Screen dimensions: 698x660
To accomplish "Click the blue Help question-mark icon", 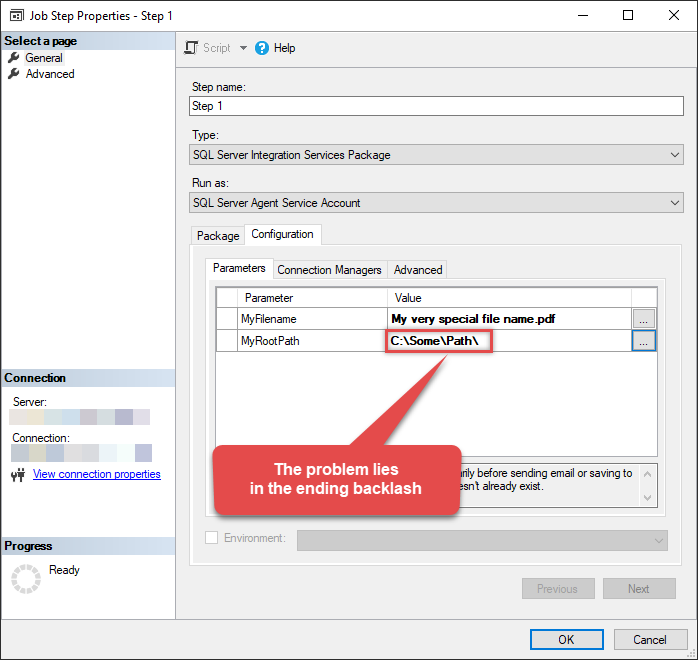I will 262,48.
